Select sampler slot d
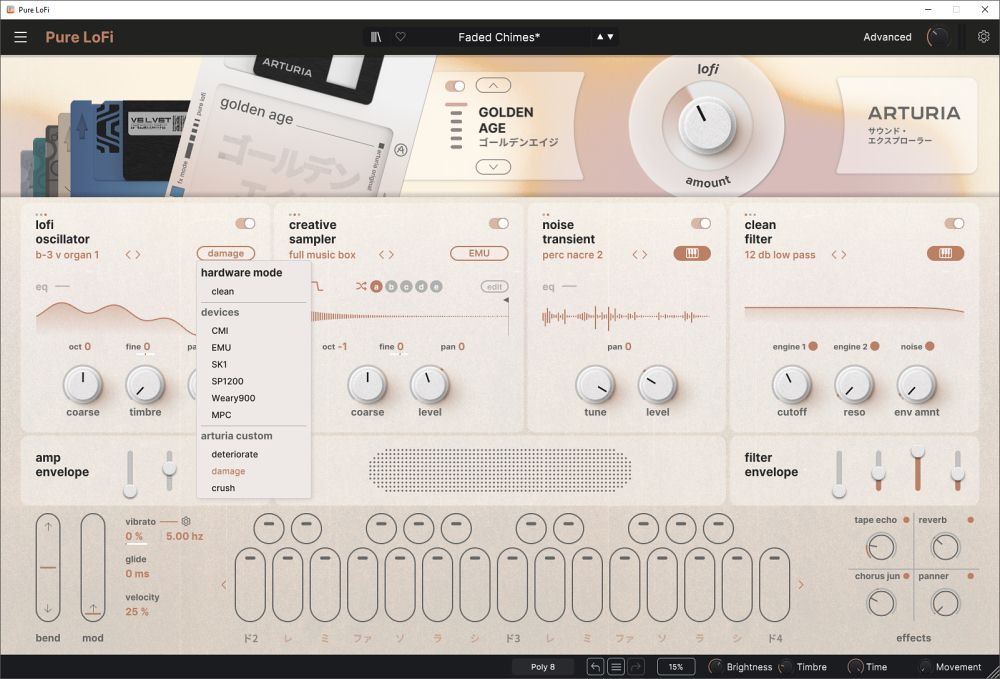The image size is (1000, 679). pyautogui.click(x=421, y=287)
